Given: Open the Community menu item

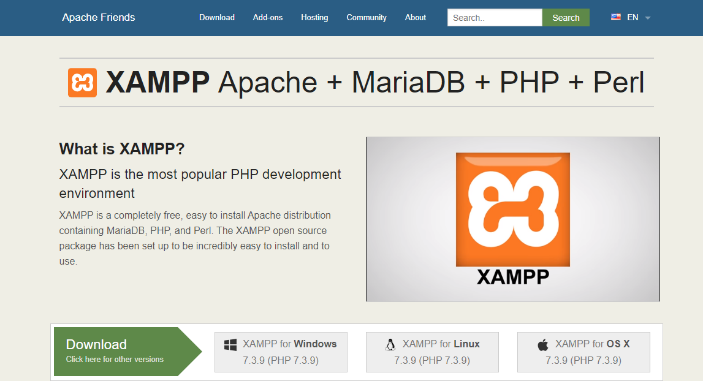Looking at the screenshot, I should pyautogui.click(x=366, y=17).
